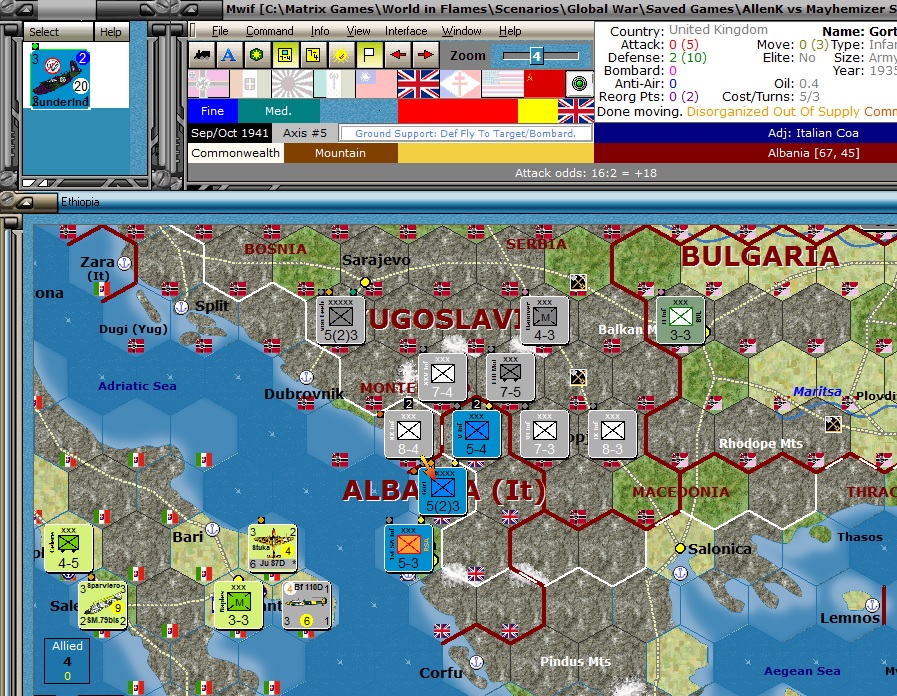
Task: Click the Commonwealth label
Action: [236, 153]
